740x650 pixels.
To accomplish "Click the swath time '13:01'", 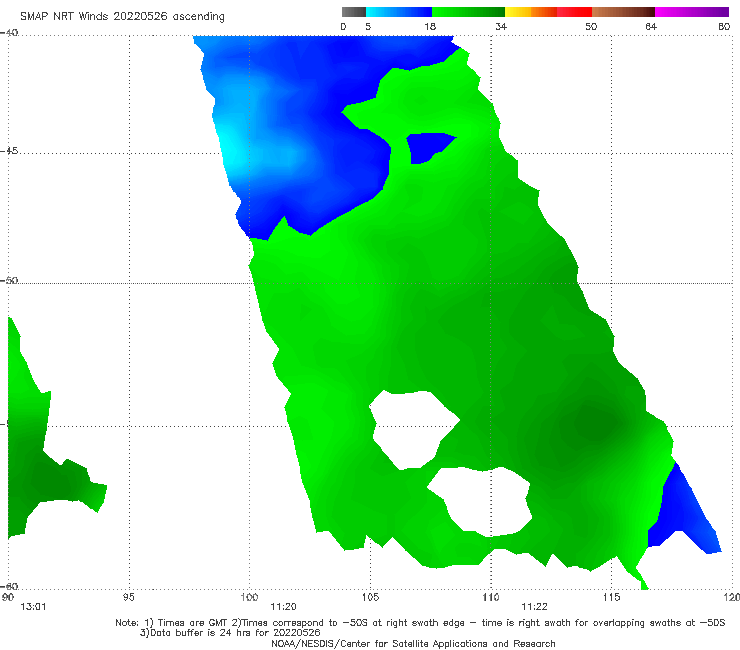I will pos(33,607).
